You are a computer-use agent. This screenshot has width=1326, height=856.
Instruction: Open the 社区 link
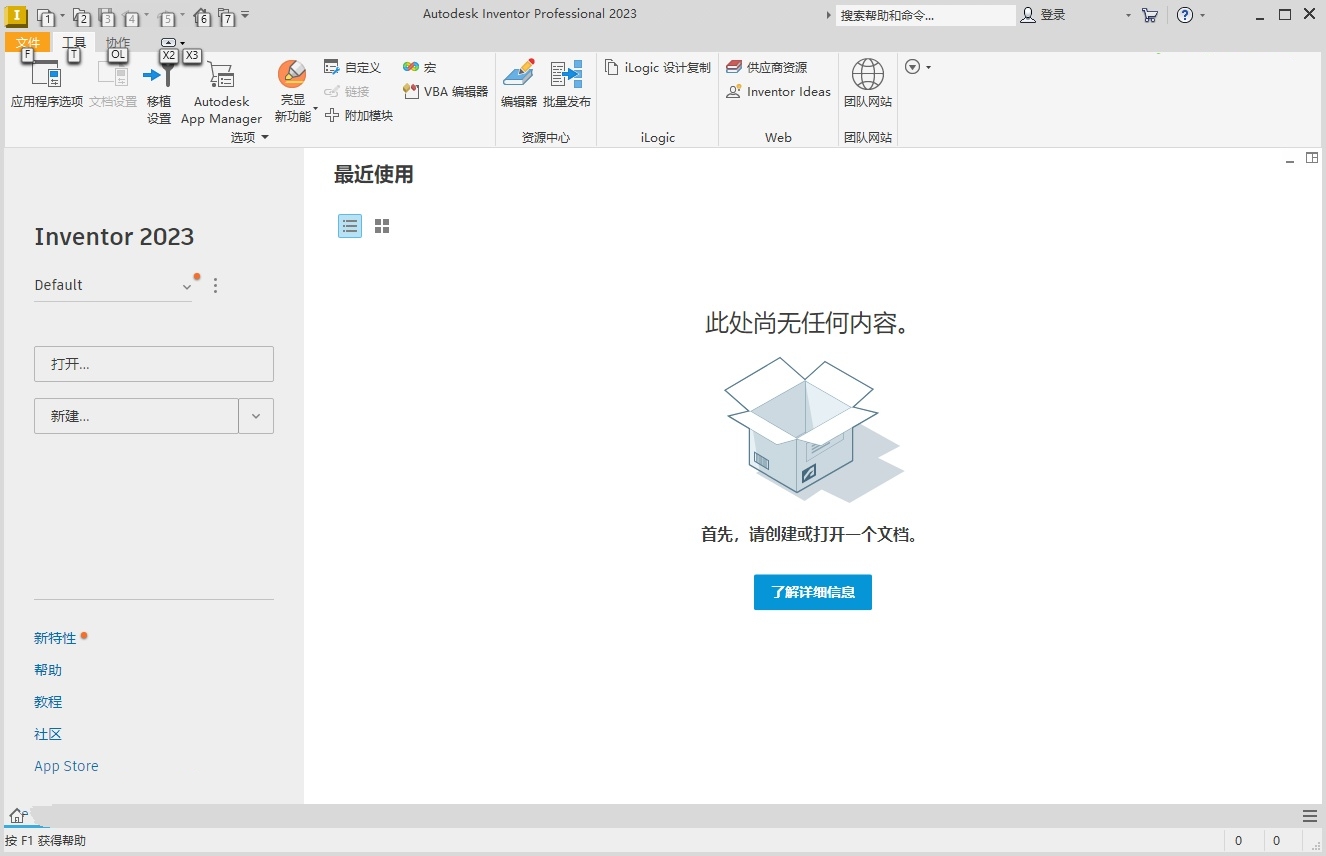(x=48, y=734)
